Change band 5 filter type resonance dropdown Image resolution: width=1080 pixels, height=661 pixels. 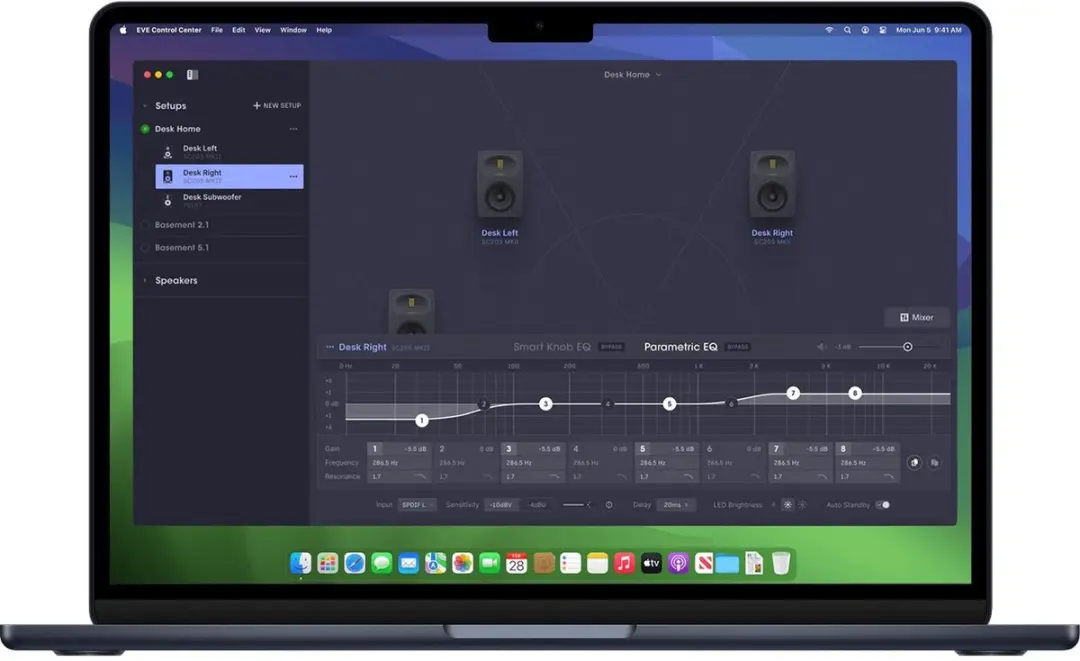click(688, 476)
